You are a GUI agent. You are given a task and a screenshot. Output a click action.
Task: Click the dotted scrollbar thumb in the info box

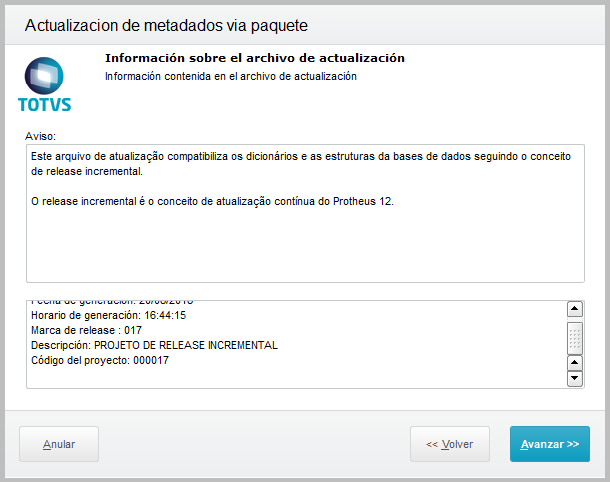pyautogui.click(x=575, y=338)
